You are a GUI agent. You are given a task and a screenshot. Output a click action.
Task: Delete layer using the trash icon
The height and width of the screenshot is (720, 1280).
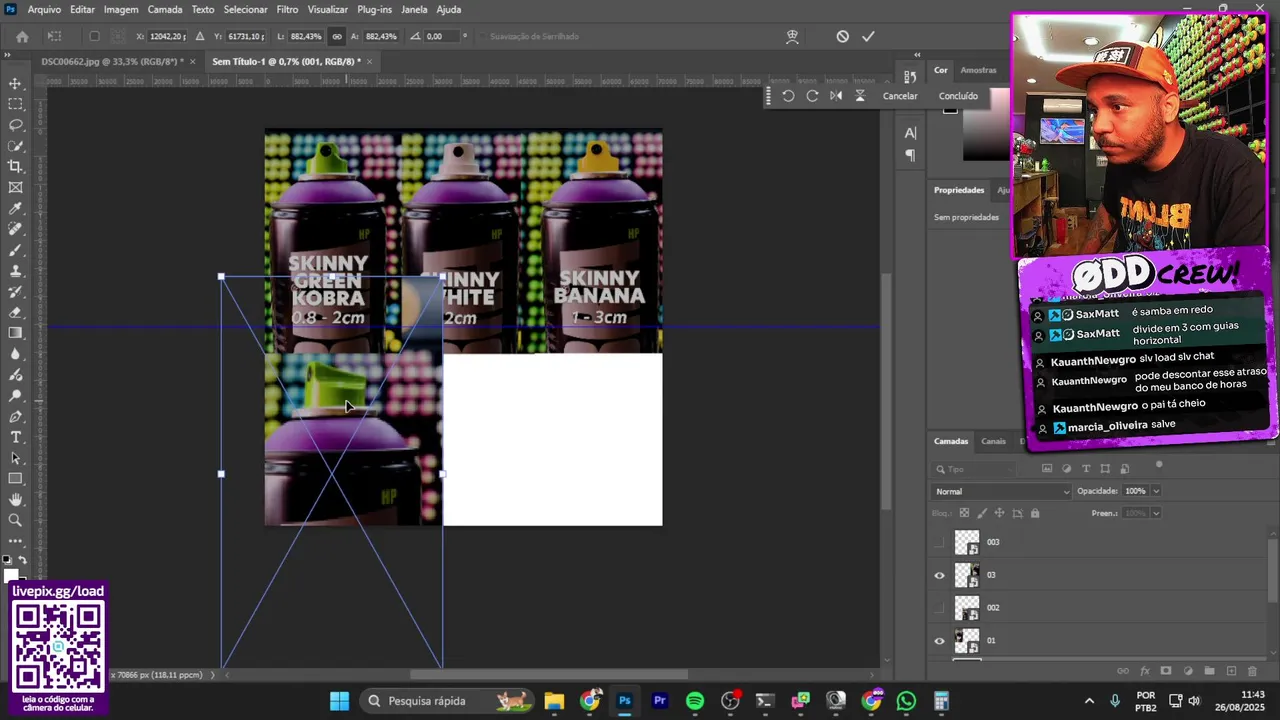(x=1252, y=671)
